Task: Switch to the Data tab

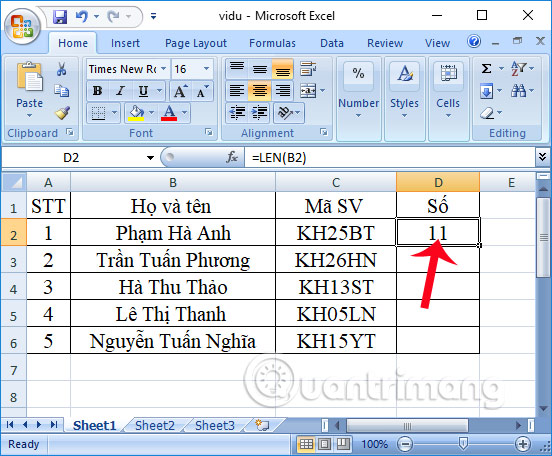Action: tap(332, 43)
